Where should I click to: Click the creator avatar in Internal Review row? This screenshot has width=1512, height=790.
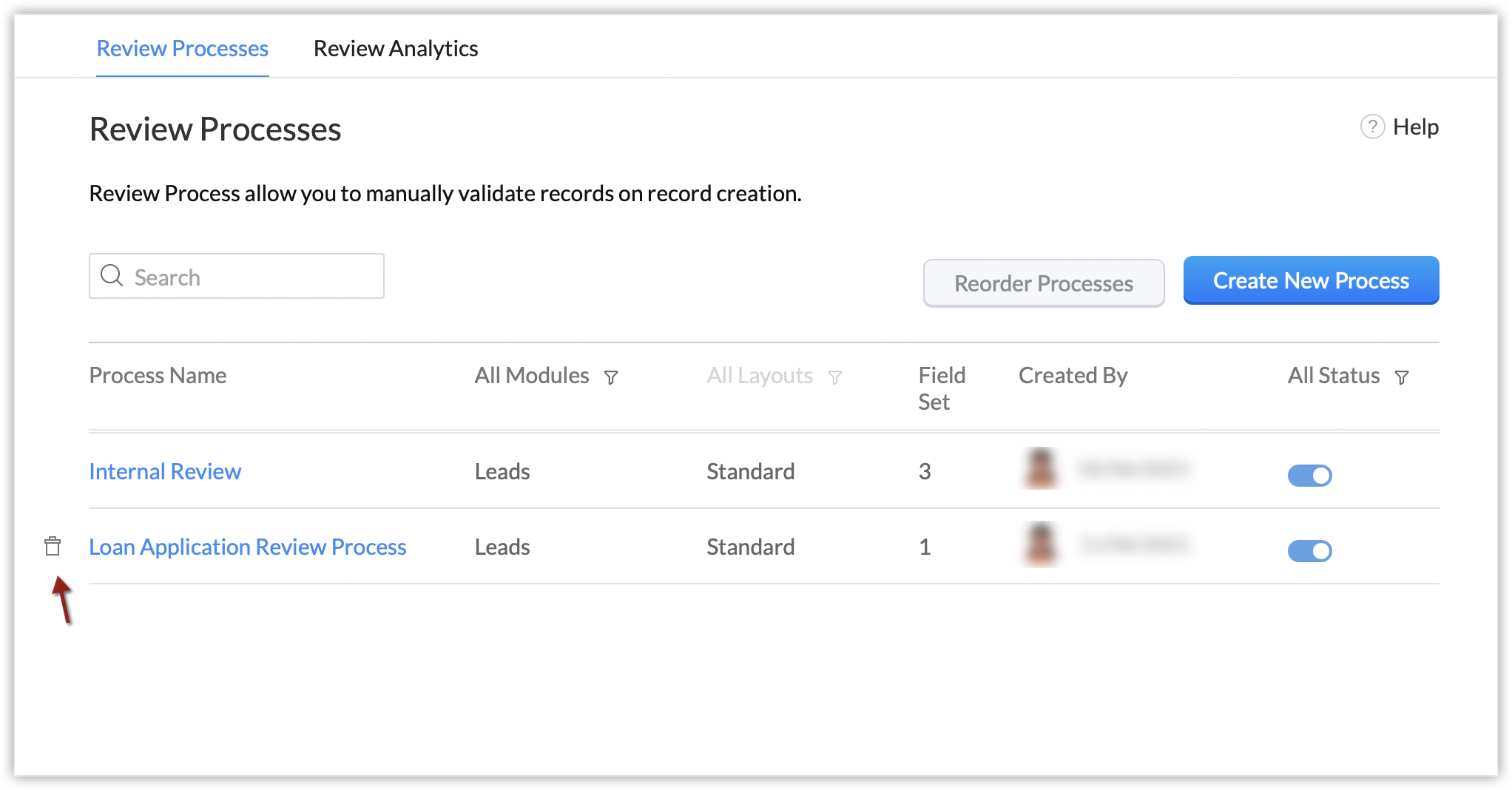[1041, 469]
